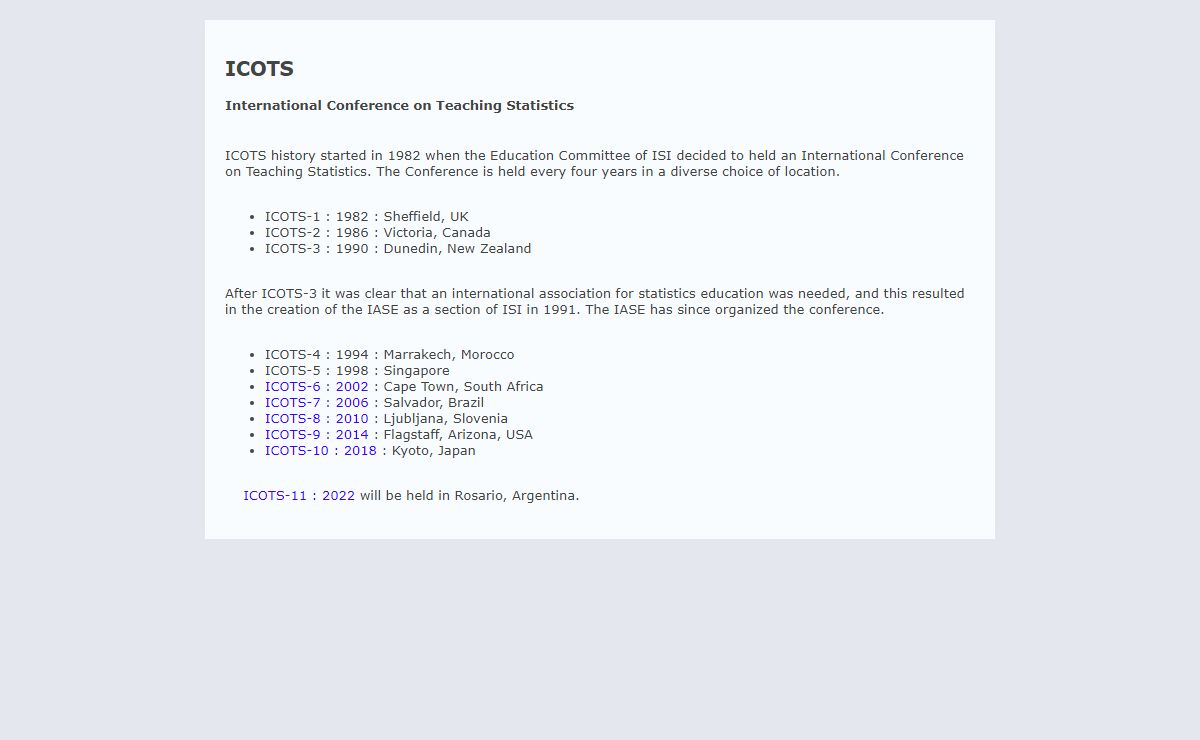
Task: Open the ICOTS-6 : 2002 link
Action: (317, 386)
